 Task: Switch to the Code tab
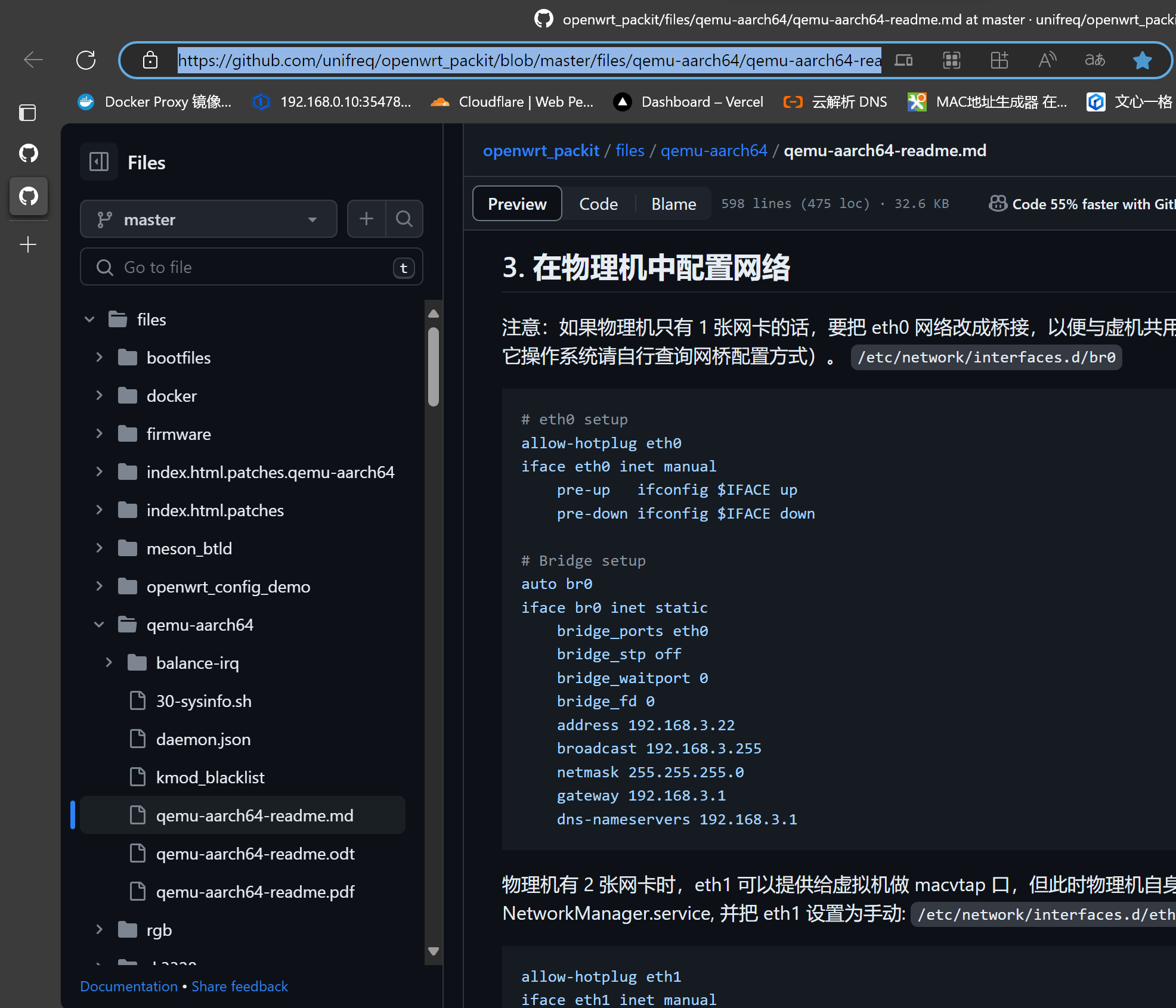tap(598, 203)
